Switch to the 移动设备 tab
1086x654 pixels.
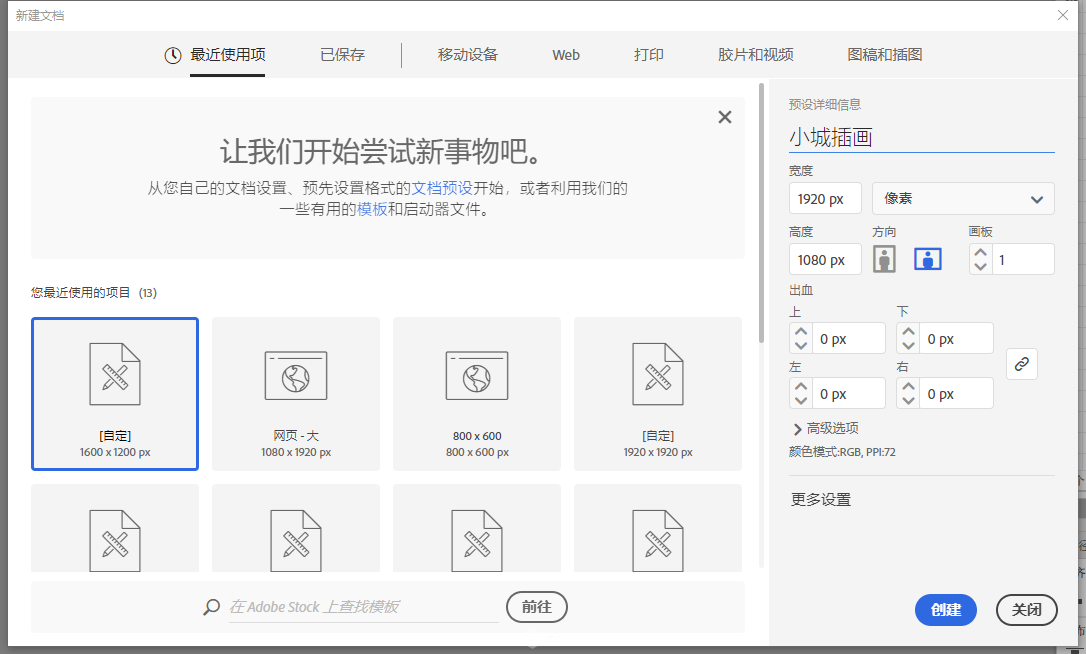(x=467, y=55)
